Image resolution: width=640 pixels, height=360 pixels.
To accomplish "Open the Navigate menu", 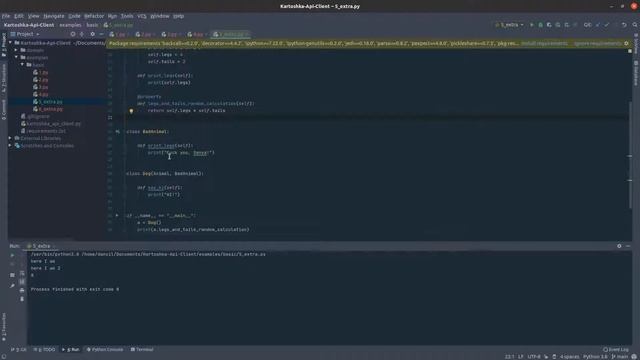I will tap(54, 16).
